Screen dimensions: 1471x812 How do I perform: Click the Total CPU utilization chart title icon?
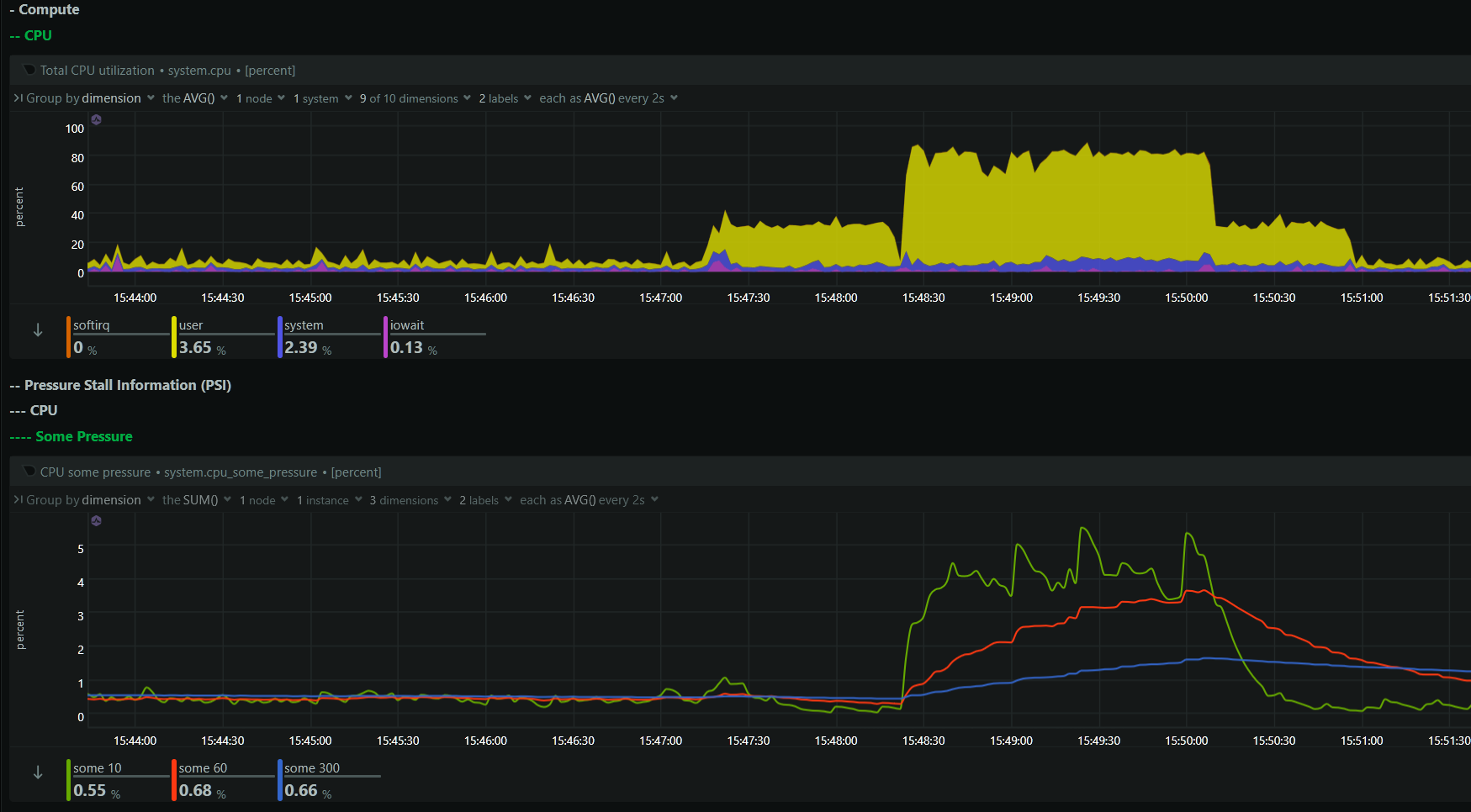29,70
